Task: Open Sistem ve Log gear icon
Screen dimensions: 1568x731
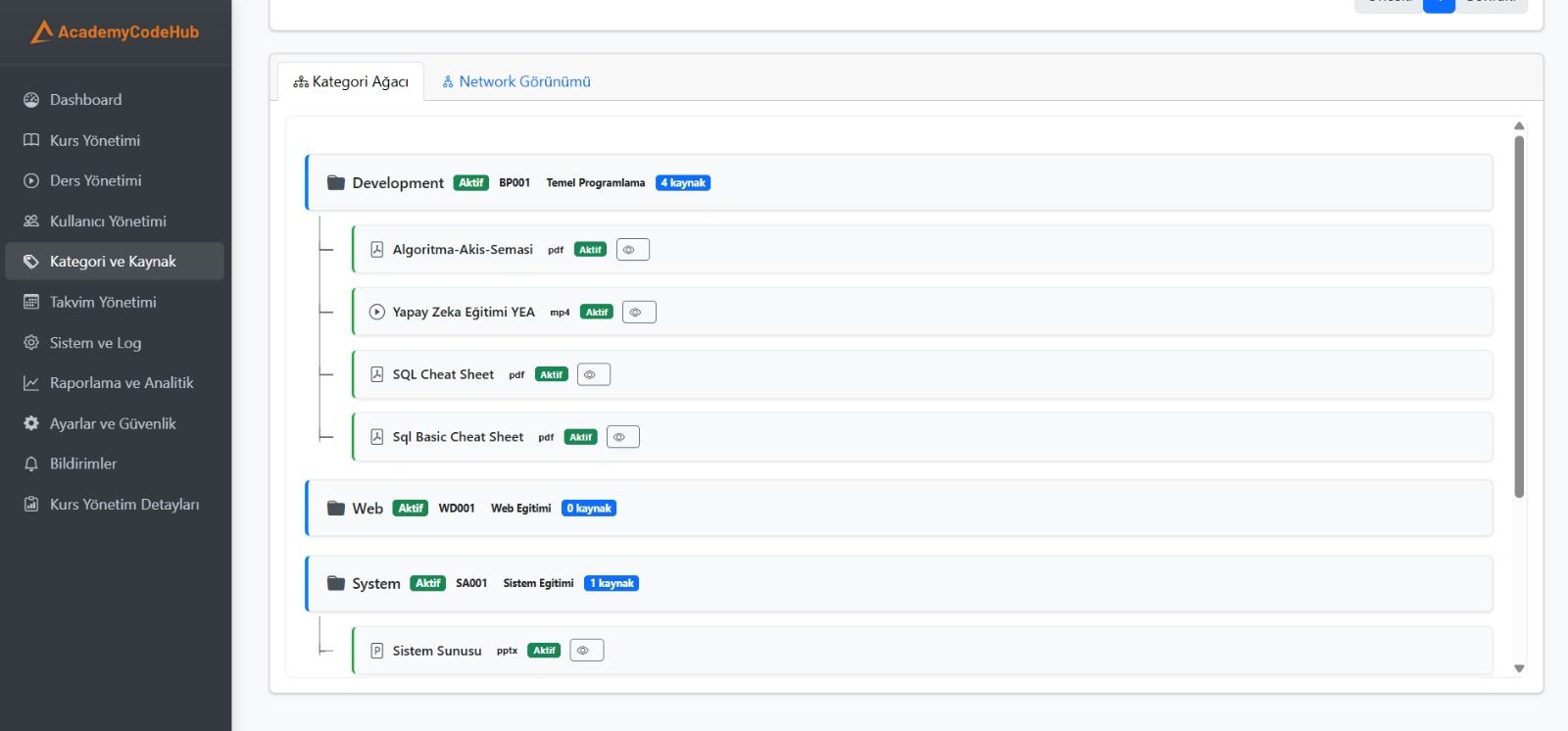Action: (x=31, y=343)
